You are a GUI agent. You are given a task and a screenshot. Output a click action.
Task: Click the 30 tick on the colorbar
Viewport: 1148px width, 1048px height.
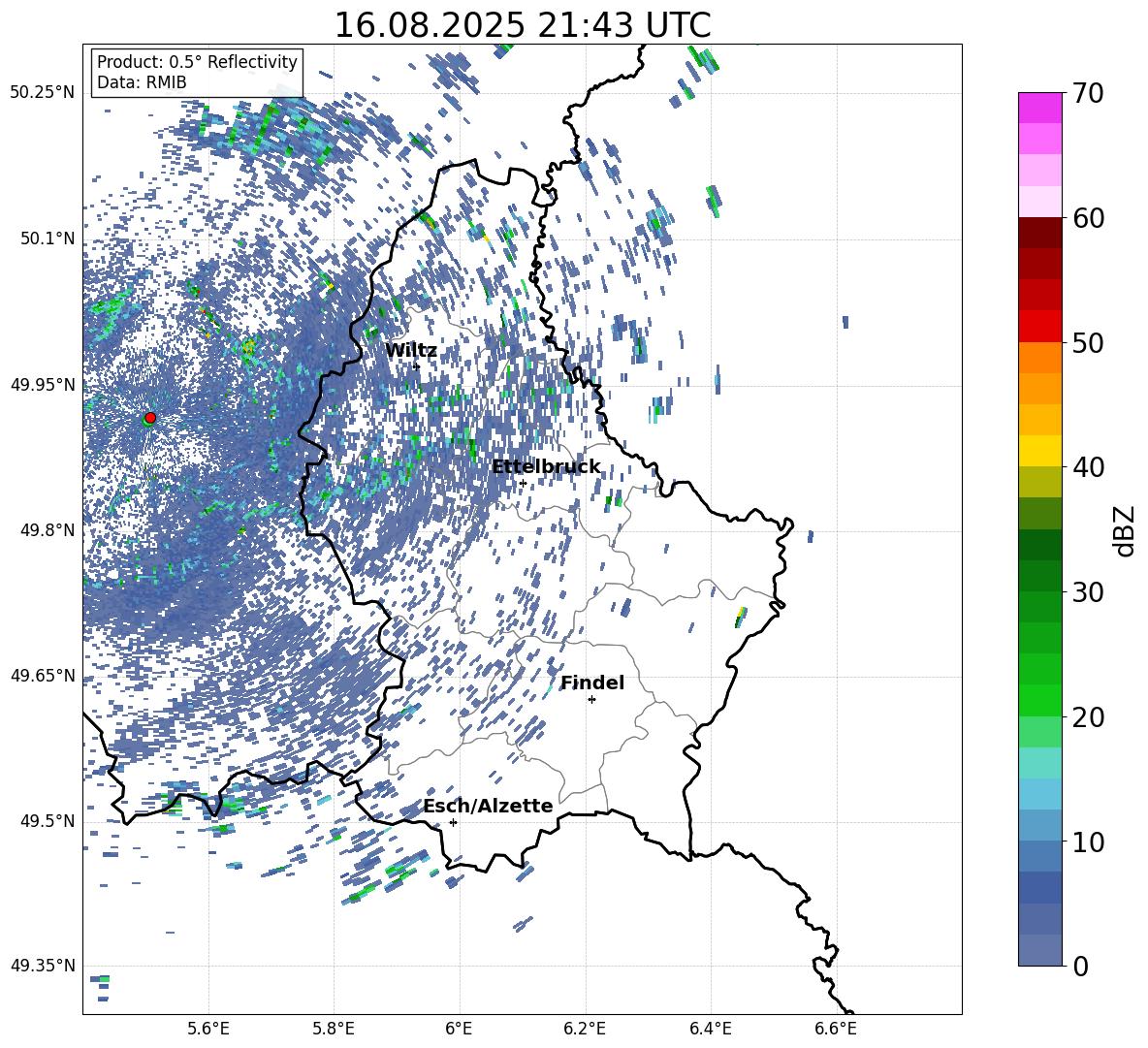point(1087,591)
